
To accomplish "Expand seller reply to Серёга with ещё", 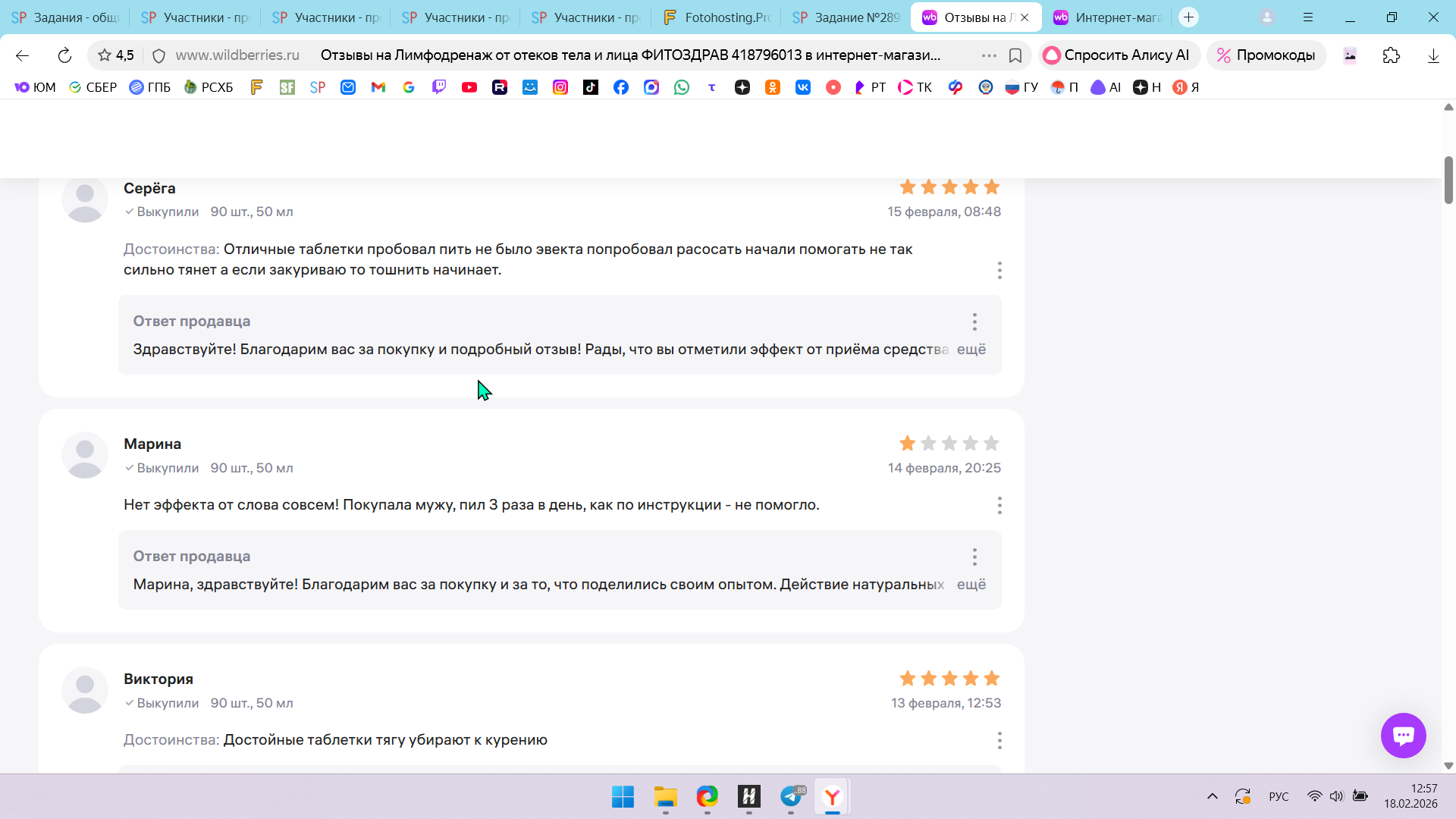I will click(x=971, y=350).
